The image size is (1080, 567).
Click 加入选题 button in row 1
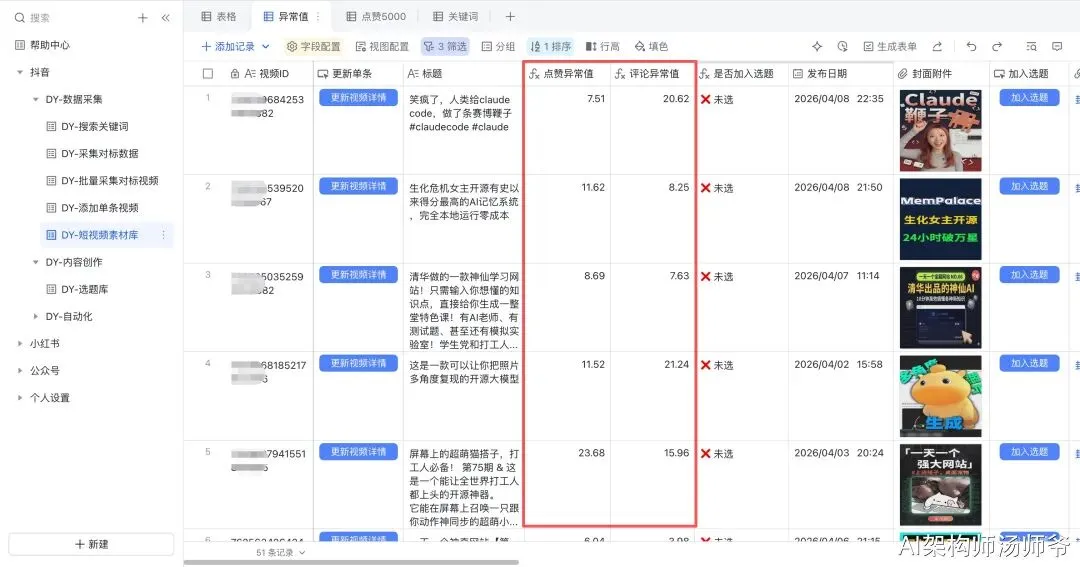click(1029, 98)
